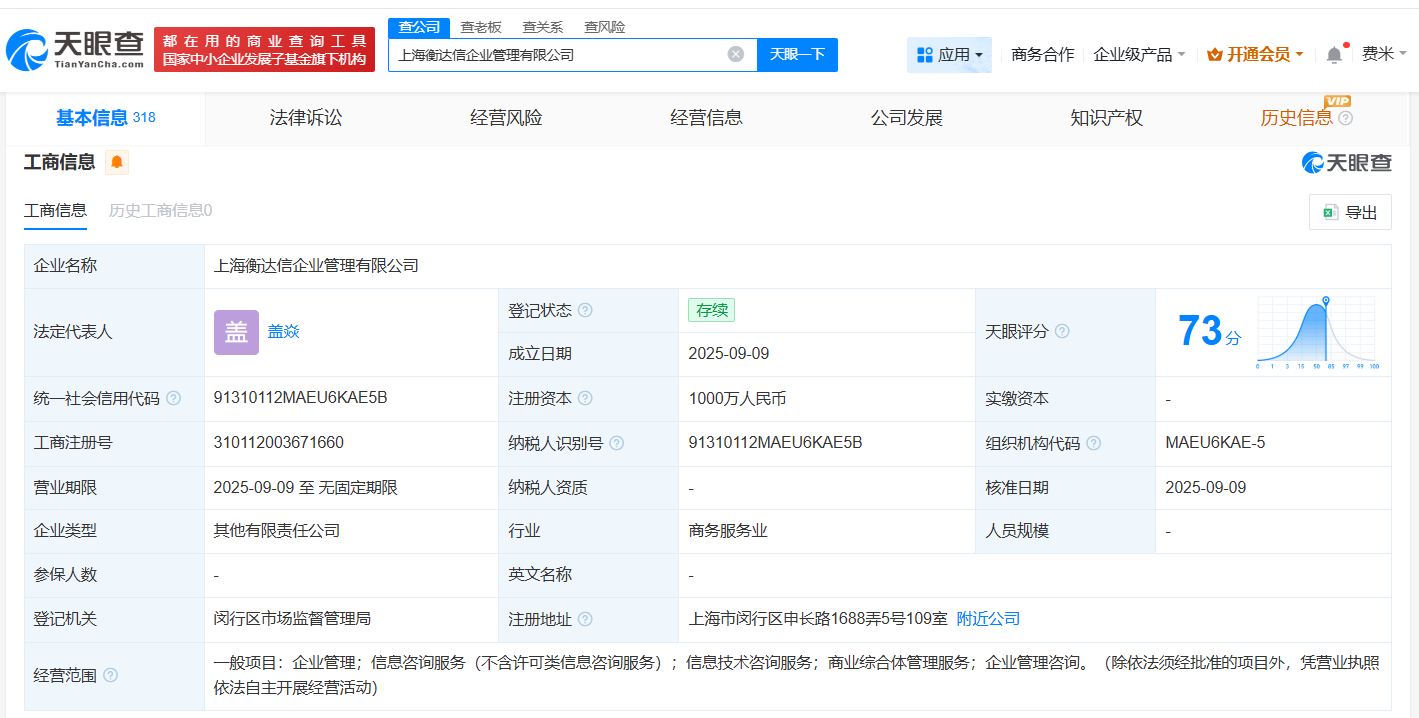Expand the 应用 dropdown
1419x718 pixels.
pos(949,55)
